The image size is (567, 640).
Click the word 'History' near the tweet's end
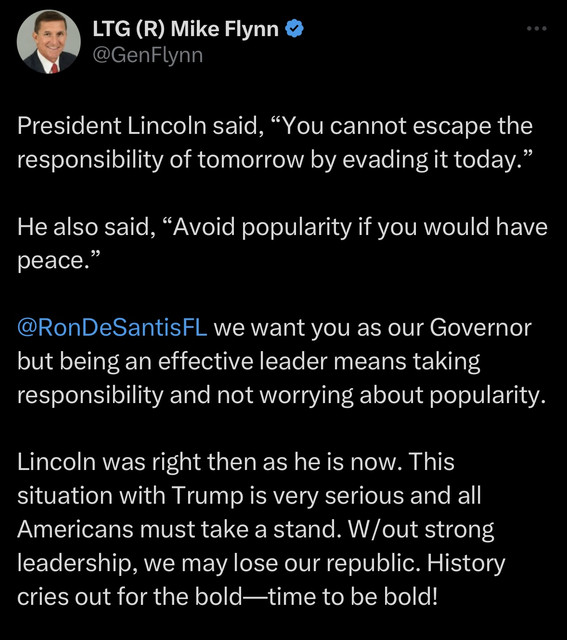pos(466,564)
